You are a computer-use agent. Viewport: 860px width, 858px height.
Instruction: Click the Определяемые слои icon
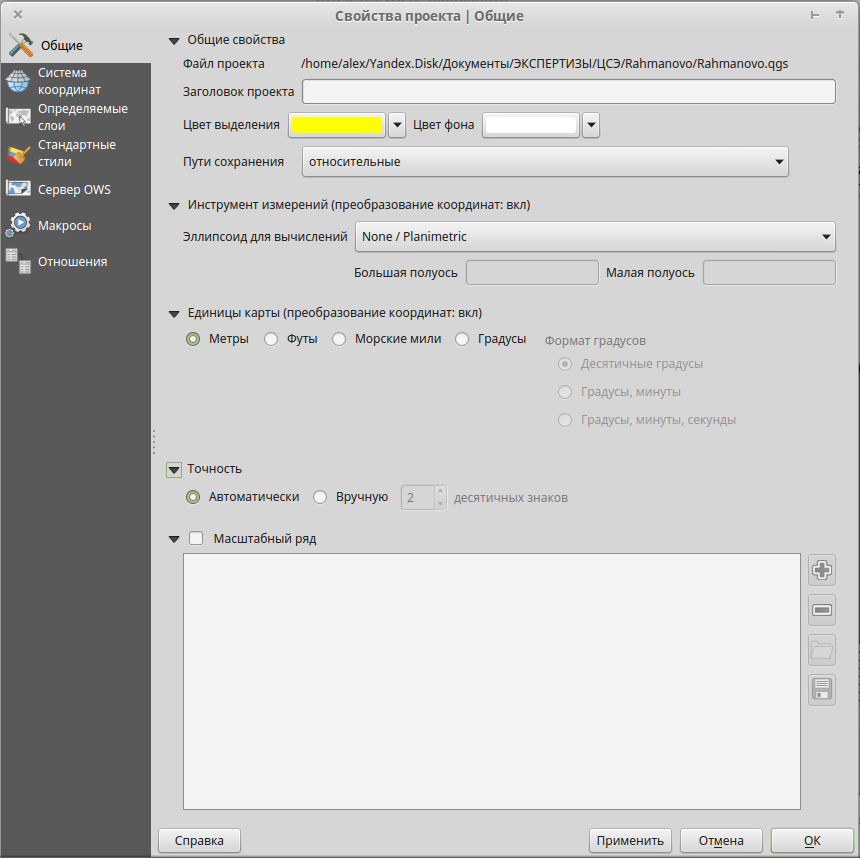pyautogui.click(x=18, y=117)
